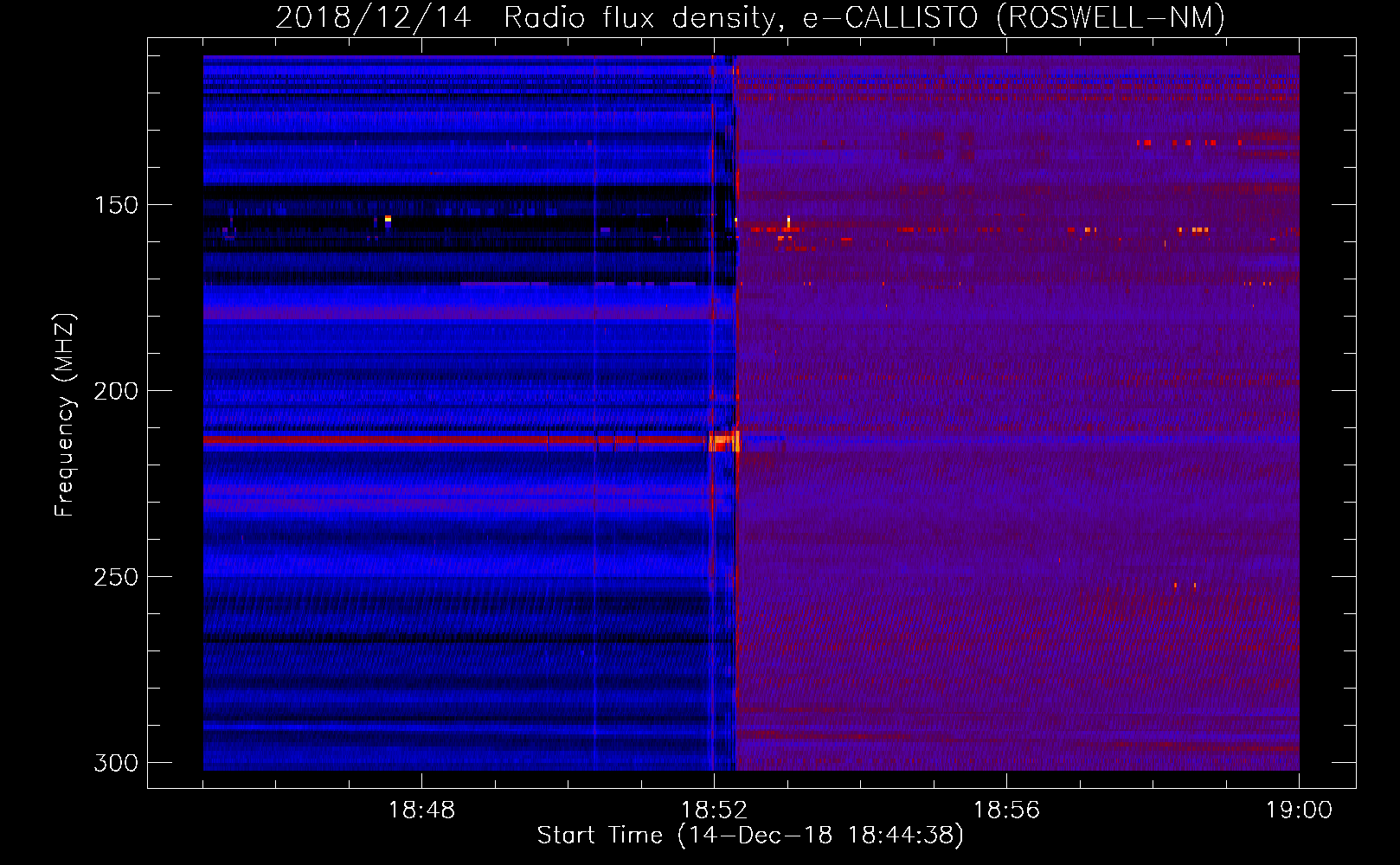1400x865 pixels.
Task: Click the 18:56 time tick label
Action: [x=1006, y=811]
